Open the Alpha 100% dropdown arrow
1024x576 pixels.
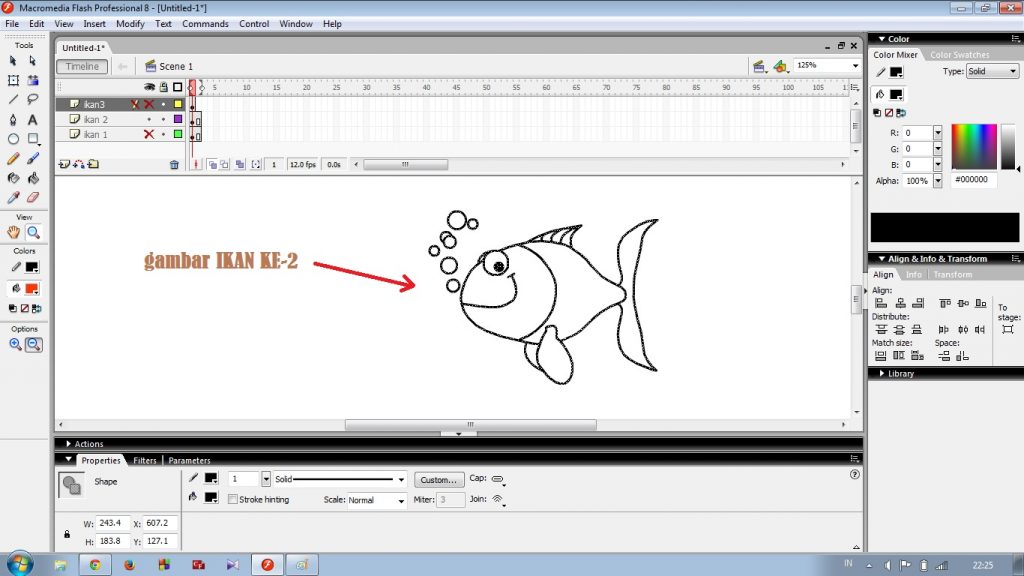pos(938,181)
